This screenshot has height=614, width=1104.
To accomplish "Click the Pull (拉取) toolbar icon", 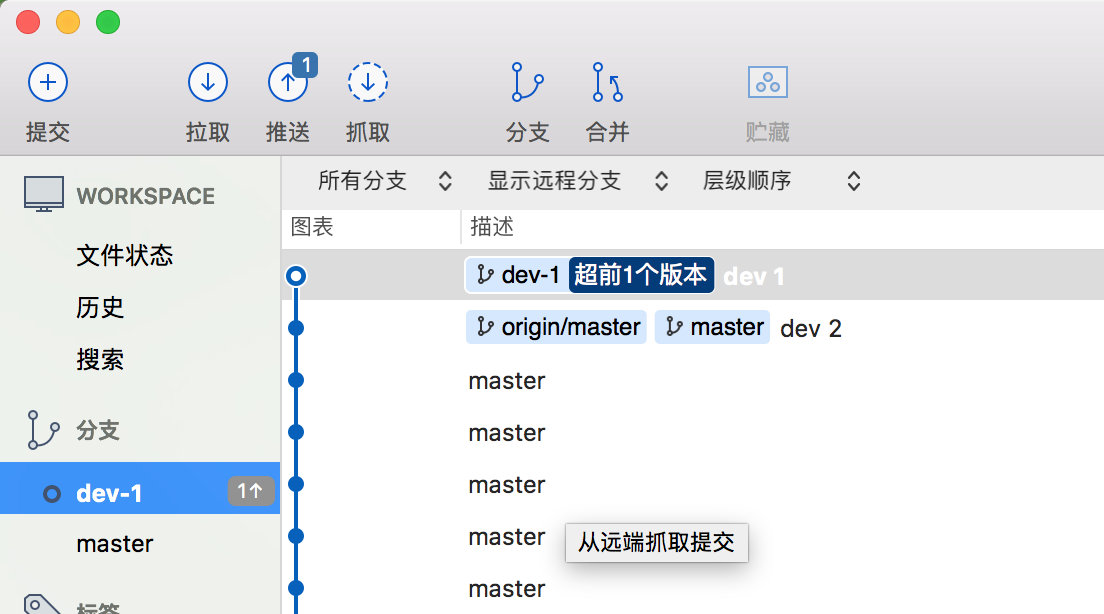I will (208, 83).
